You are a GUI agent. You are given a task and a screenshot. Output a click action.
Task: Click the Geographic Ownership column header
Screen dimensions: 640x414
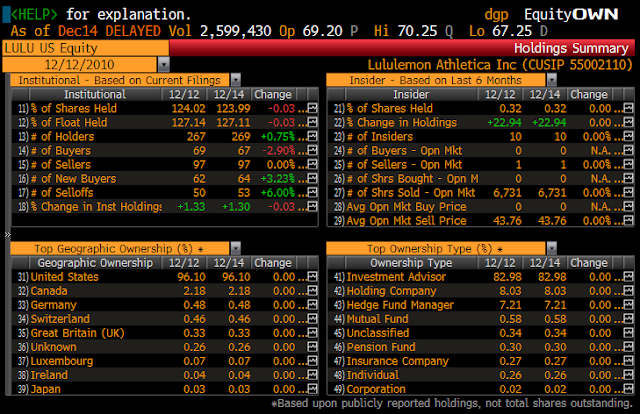point(95,263)
